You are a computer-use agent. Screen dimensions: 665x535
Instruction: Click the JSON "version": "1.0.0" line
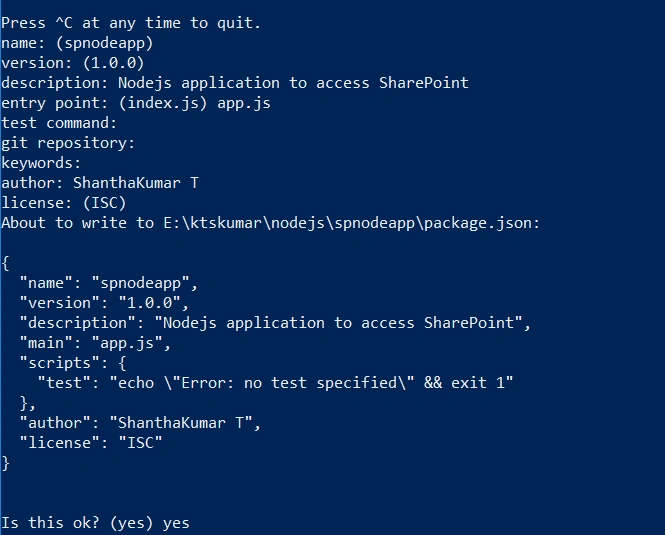coord(104,303)
